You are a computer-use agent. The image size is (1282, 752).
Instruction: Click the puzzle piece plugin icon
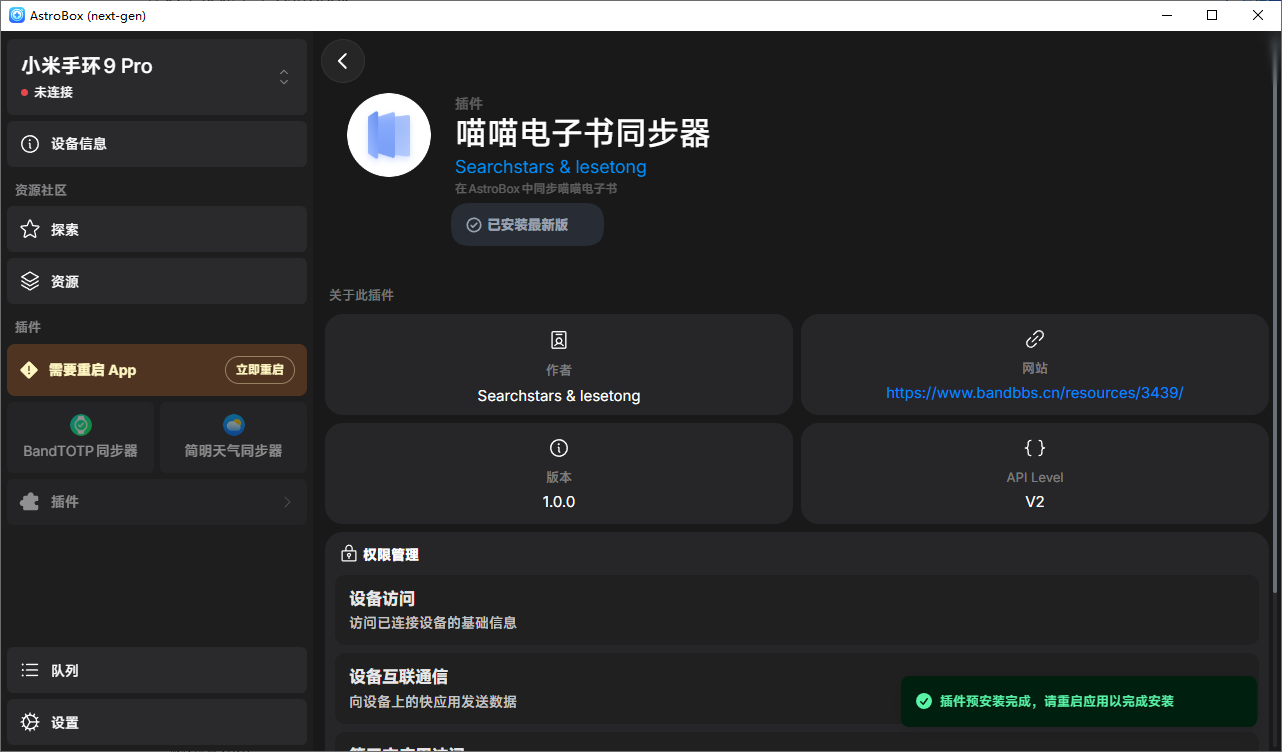30,502
